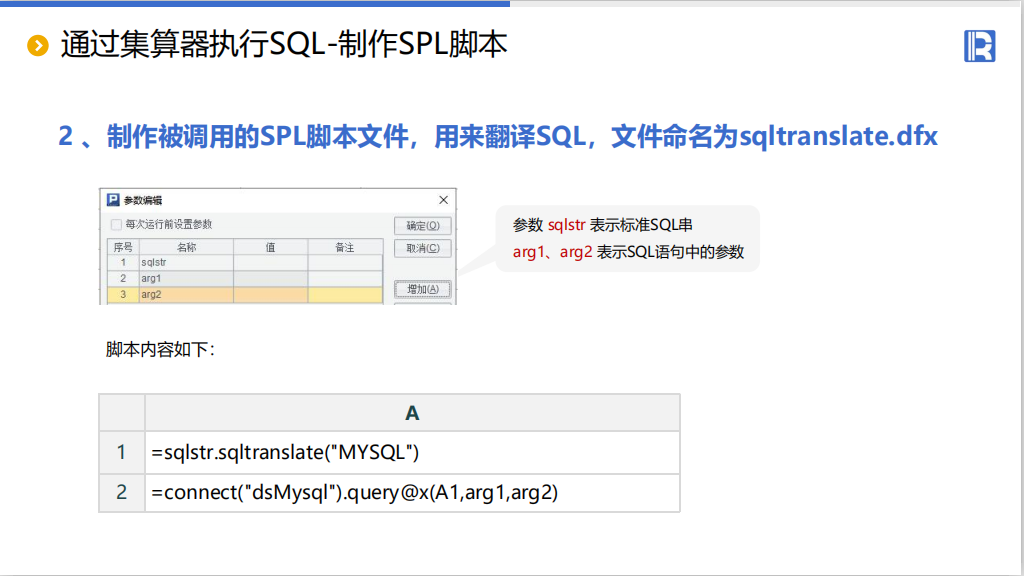The height and width of the screenshot is (576, 1024).
Task: Click the 确定(O) button
Action: pyautogui.click(x=423, y=225)
